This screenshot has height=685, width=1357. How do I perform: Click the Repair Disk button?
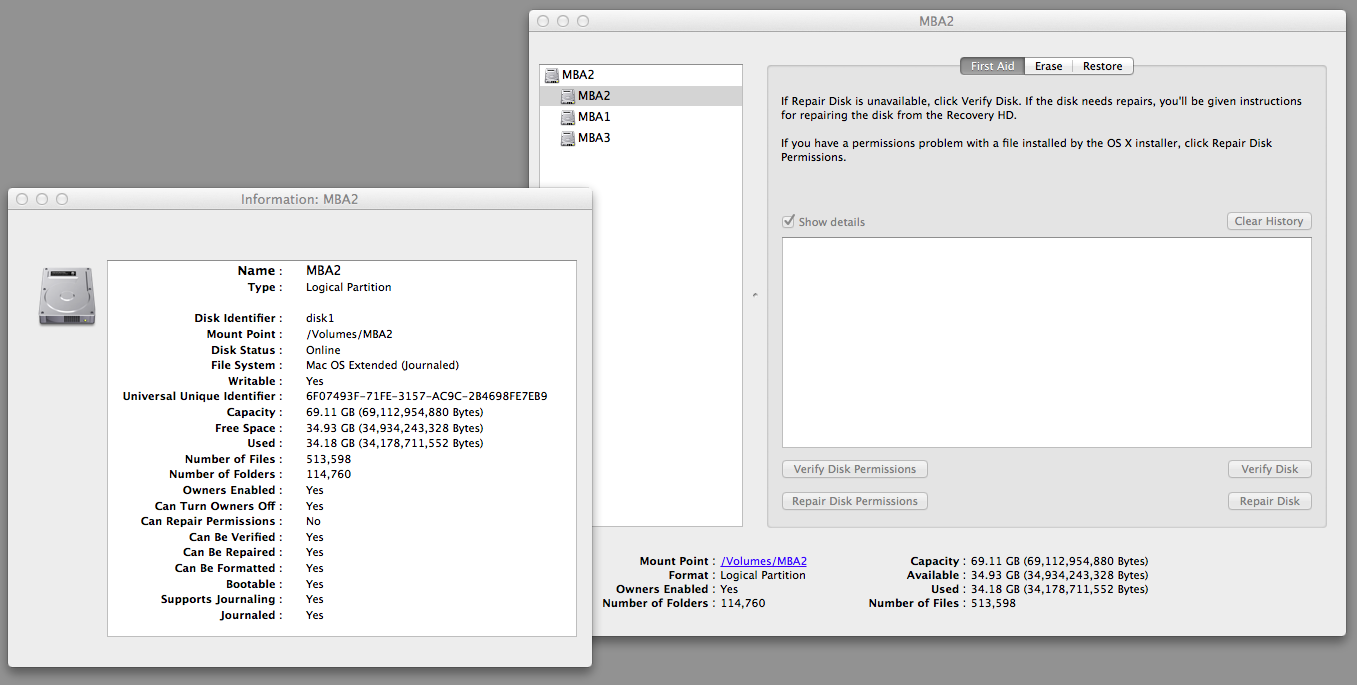[1269, 501]
